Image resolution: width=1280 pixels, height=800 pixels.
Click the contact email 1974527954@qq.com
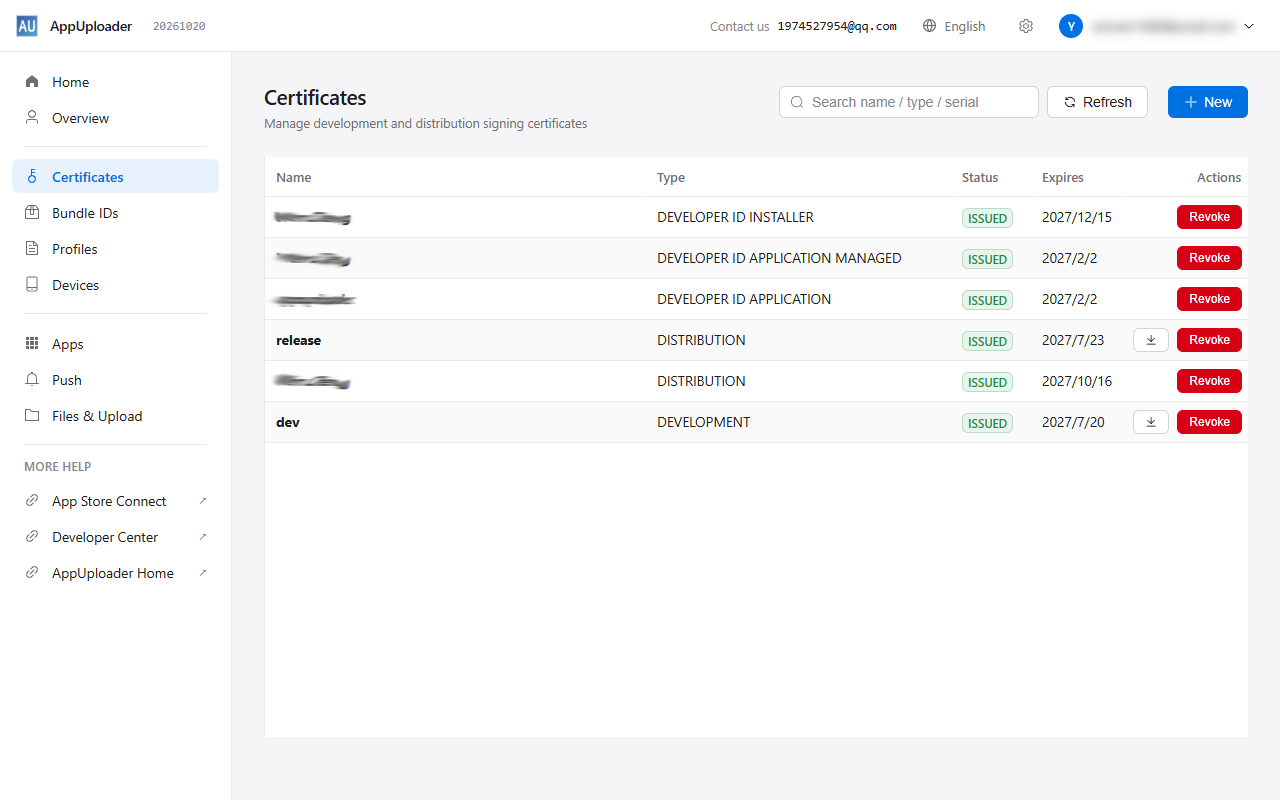tap(837, 26)
